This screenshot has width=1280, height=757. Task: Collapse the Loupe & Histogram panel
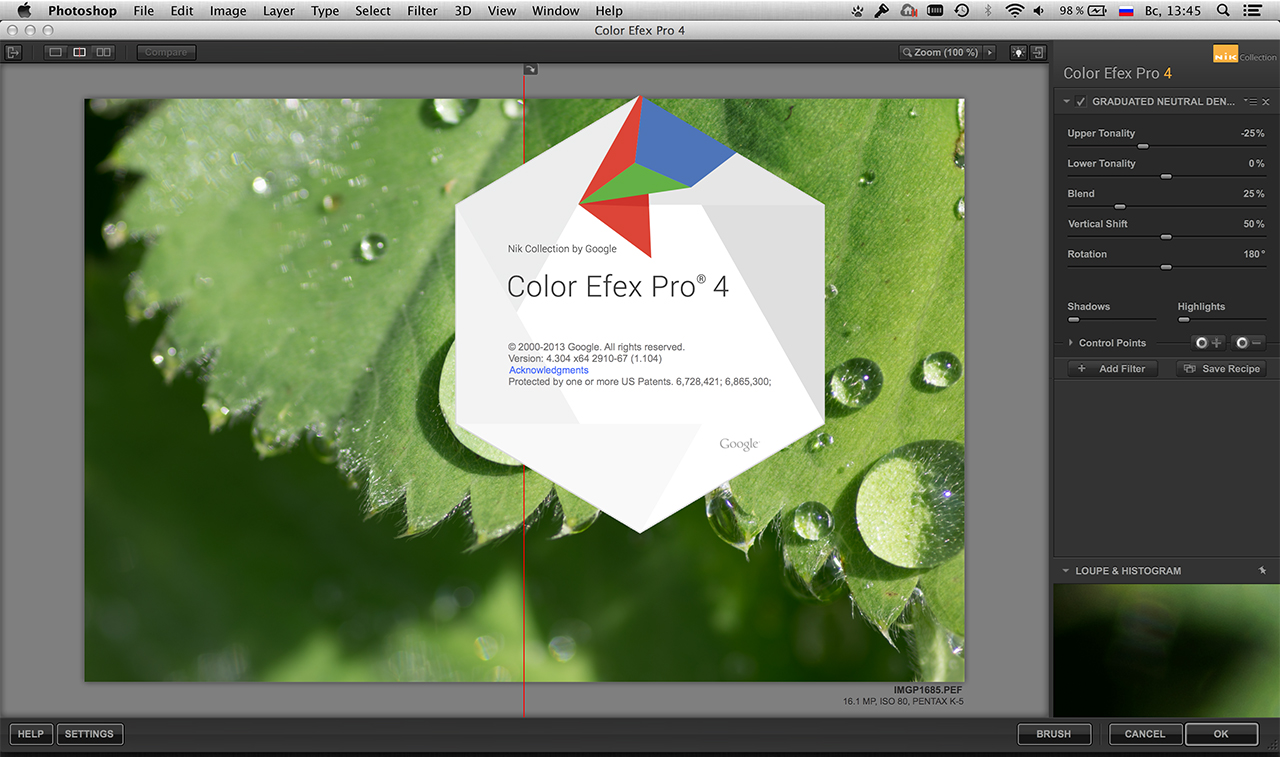(1066, 571)
